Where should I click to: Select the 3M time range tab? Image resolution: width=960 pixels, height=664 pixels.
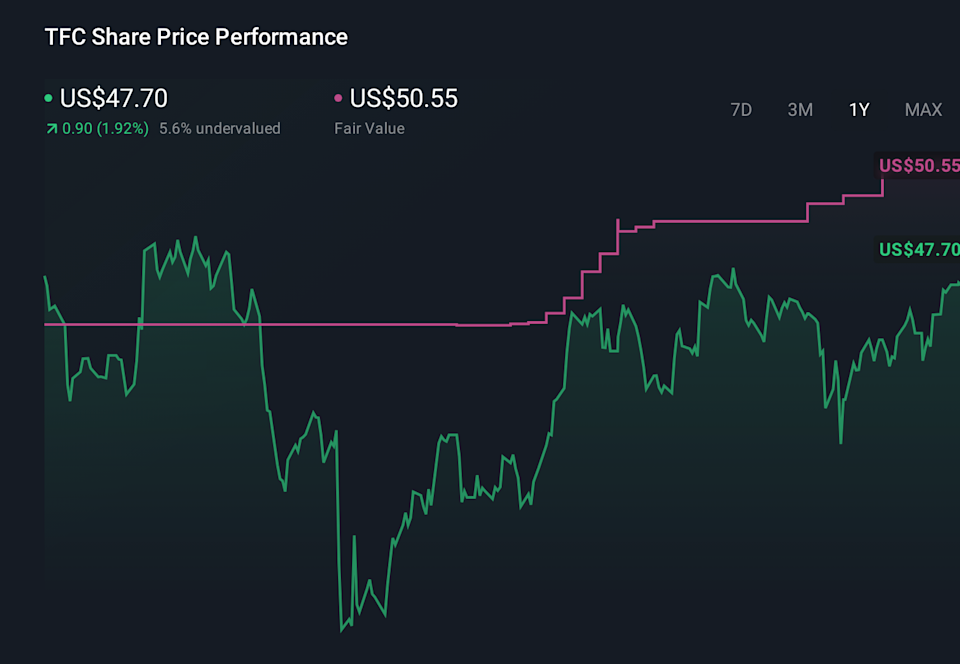(x=800, y=110)
